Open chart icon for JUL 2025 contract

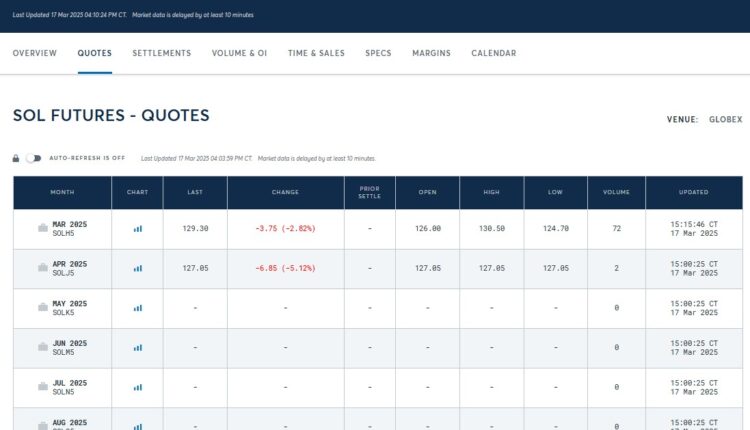coord(138,387)
